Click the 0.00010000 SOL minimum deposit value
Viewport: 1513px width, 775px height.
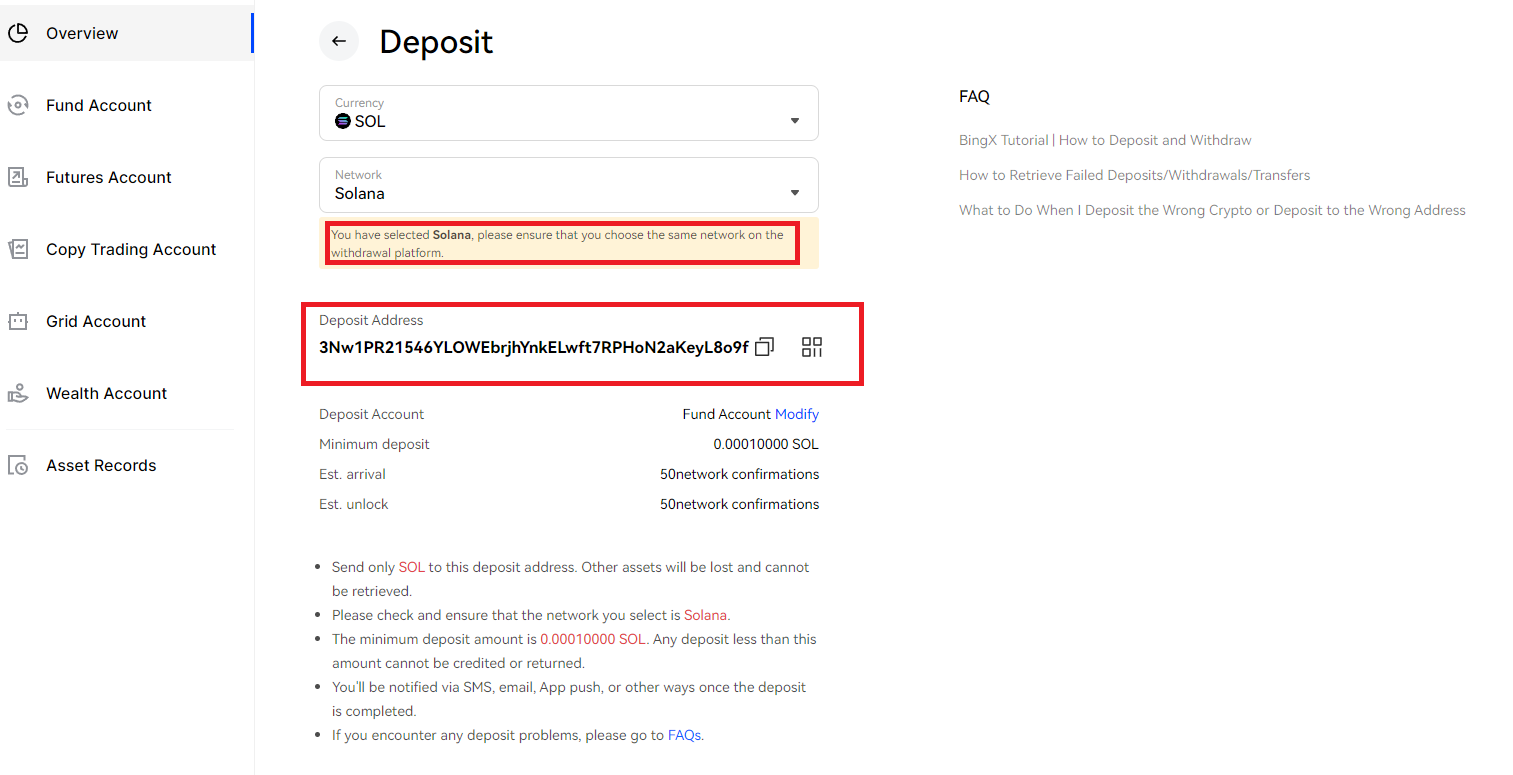(x=766, y=444)
